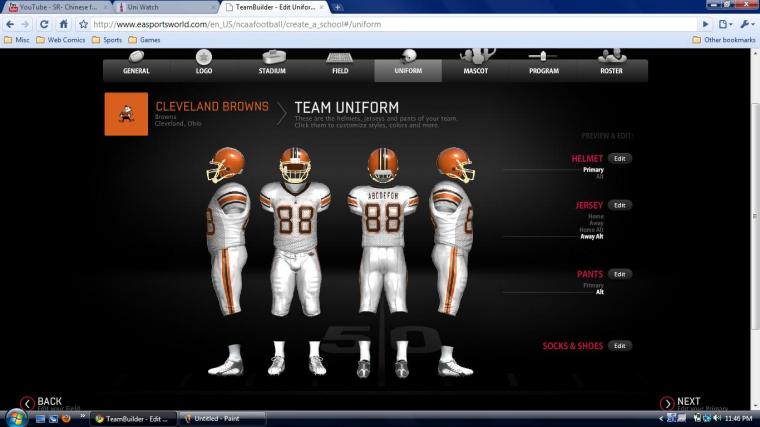The image size is (760, 427).
Task: Select the TeamBuilder browser tab
Action: coord(275,7)
